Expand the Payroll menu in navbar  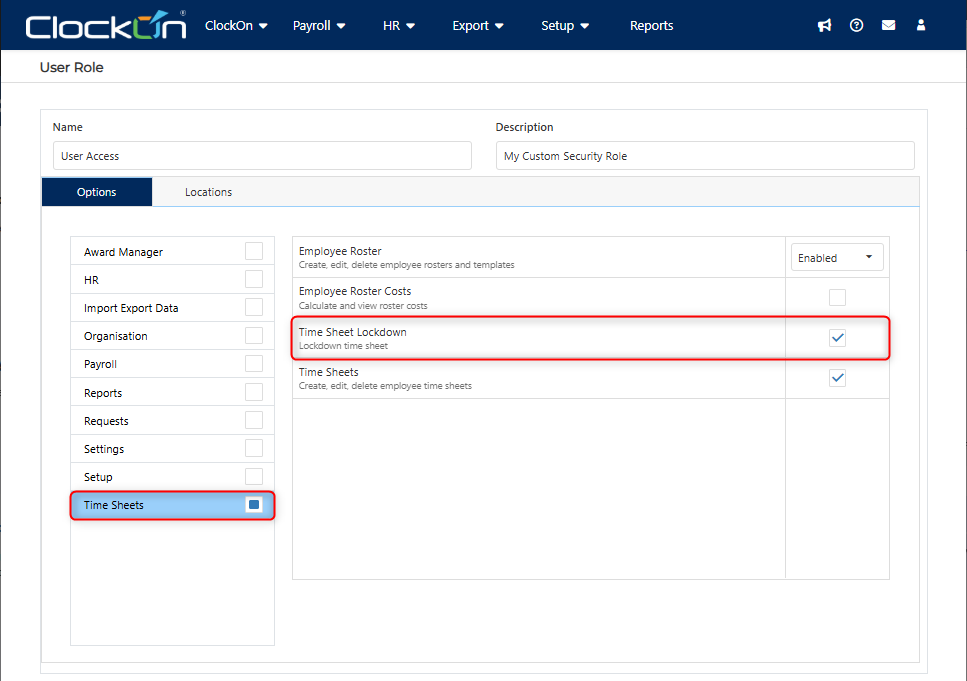[x=319, y=26]
